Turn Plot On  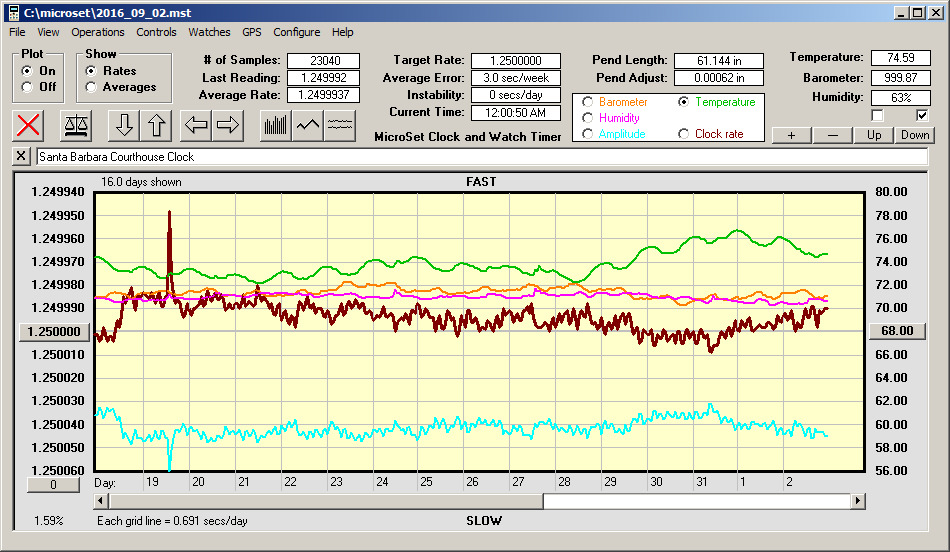tap(27, 71)
